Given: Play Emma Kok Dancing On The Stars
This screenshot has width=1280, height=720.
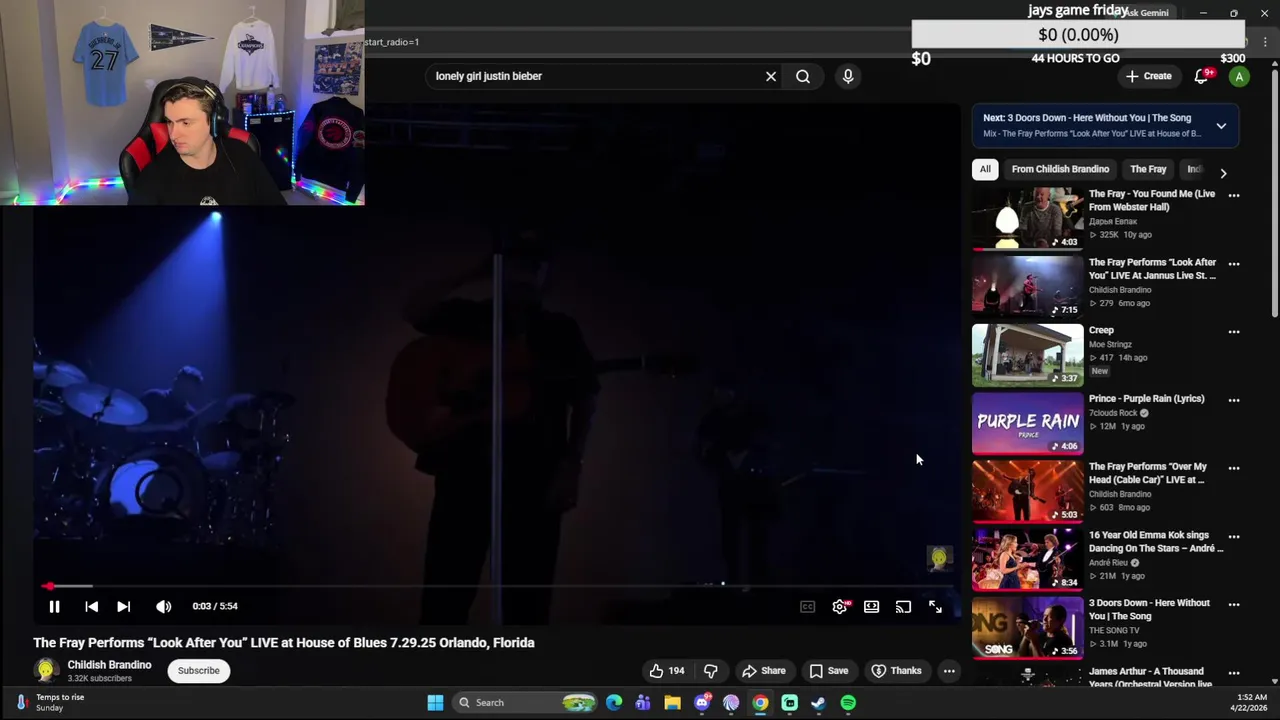Looking at the screenshot, I should click(1027, 558).
